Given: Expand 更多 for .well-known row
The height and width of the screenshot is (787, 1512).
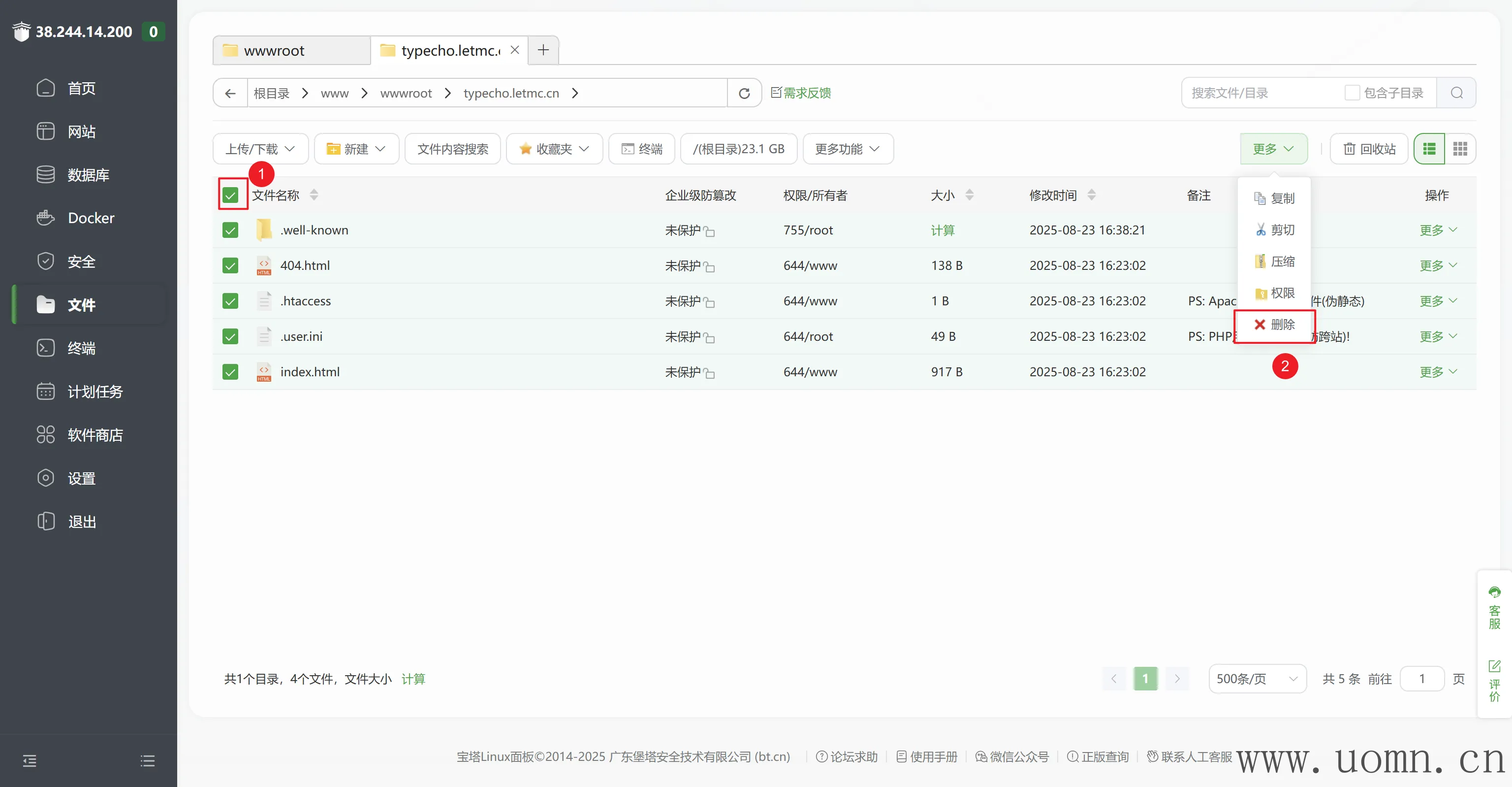Looking at the screenshot, I should [x=1438, y=230].
